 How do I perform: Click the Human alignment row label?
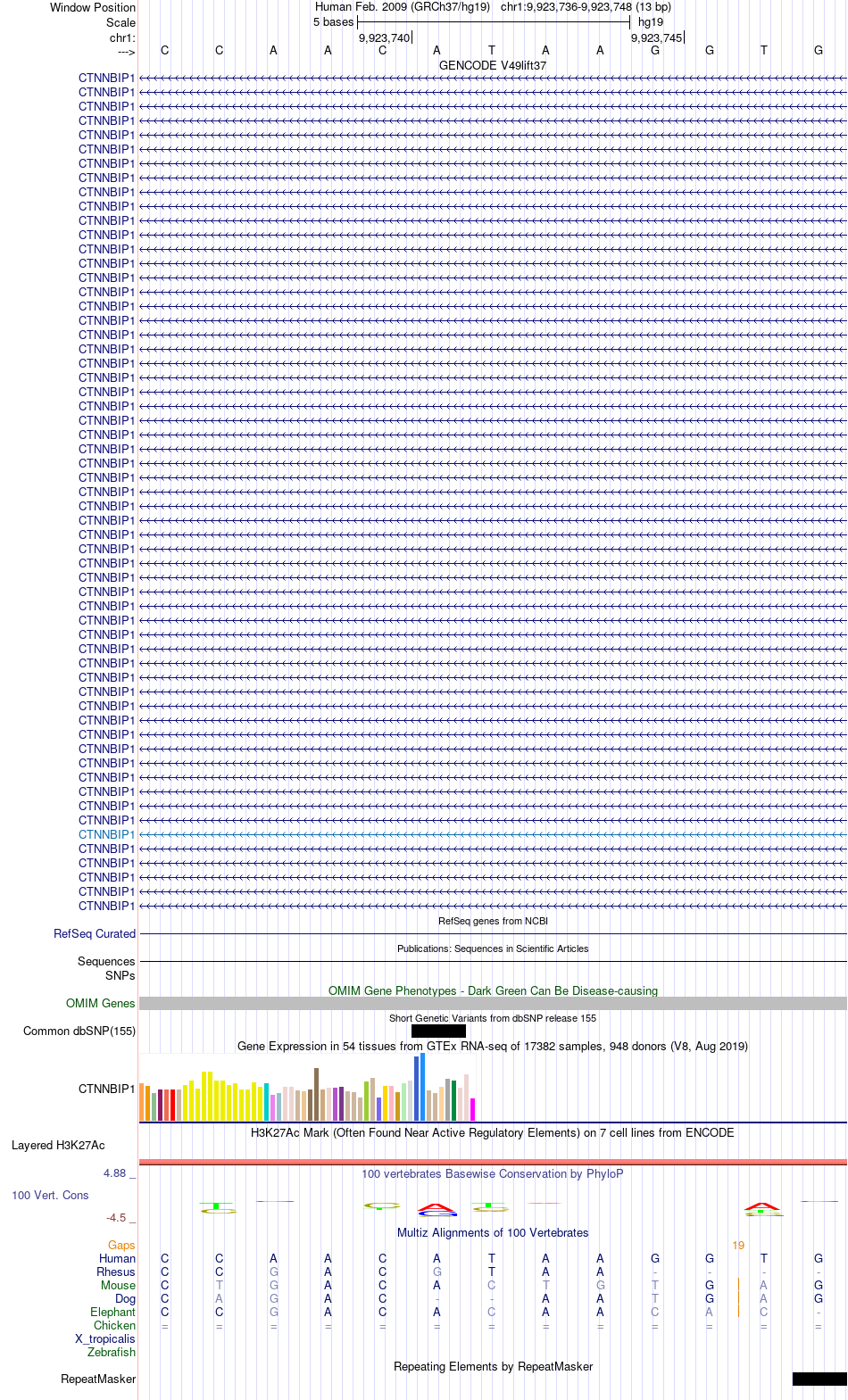[118, 1258]
